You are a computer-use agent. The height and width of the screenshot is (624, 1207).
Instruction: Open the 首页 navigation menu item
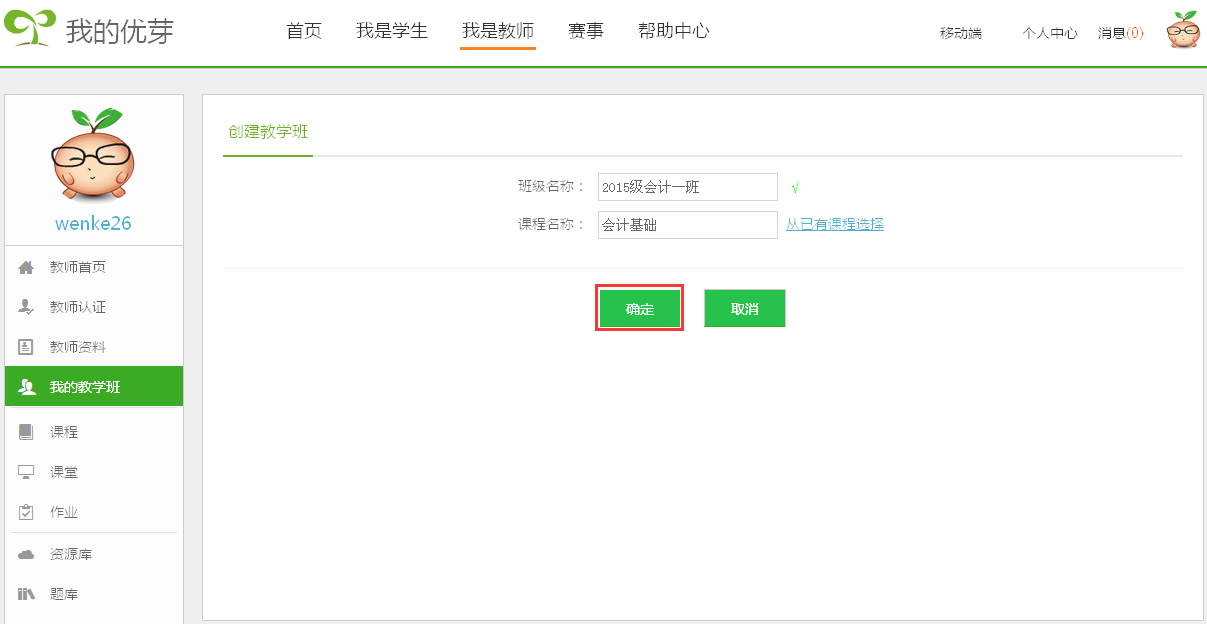[304, 31]
